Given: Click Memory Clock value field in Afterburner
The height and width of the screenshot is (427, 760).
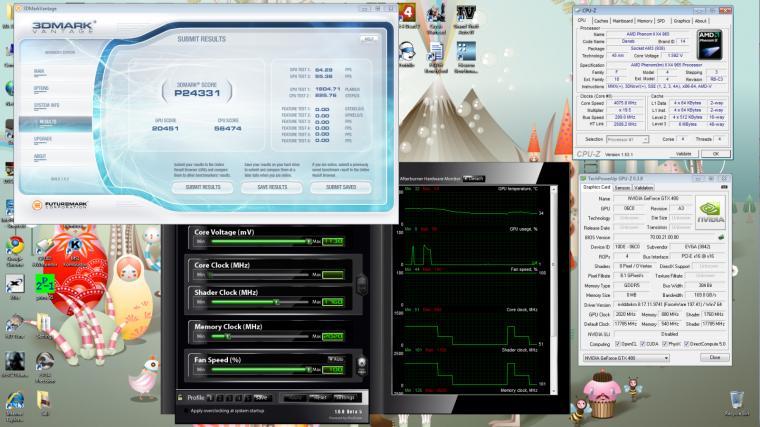Looking at the screenshot, I should (333, 336).
